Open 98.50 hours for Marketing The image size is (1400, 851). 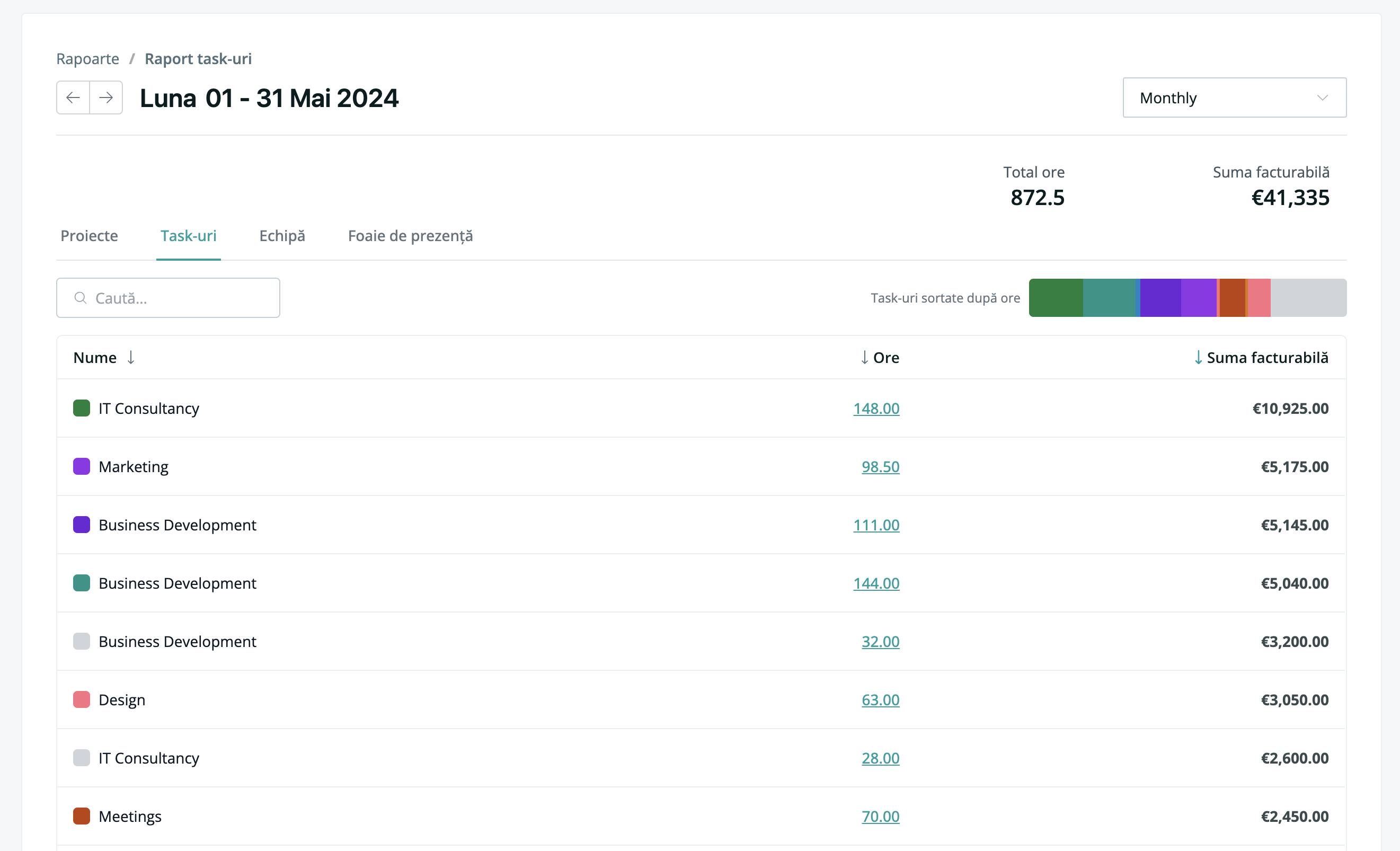coord(880,467)
